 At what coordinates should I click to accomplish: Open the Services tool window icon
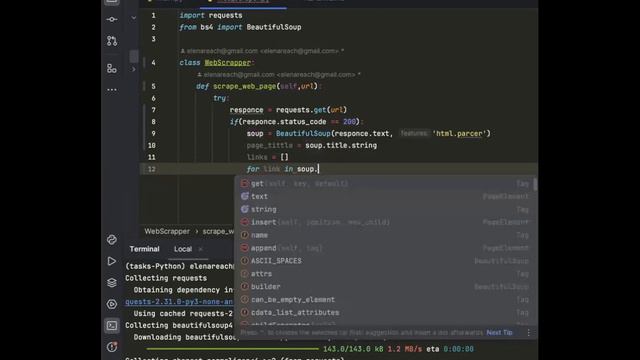(x=112, y=304)
